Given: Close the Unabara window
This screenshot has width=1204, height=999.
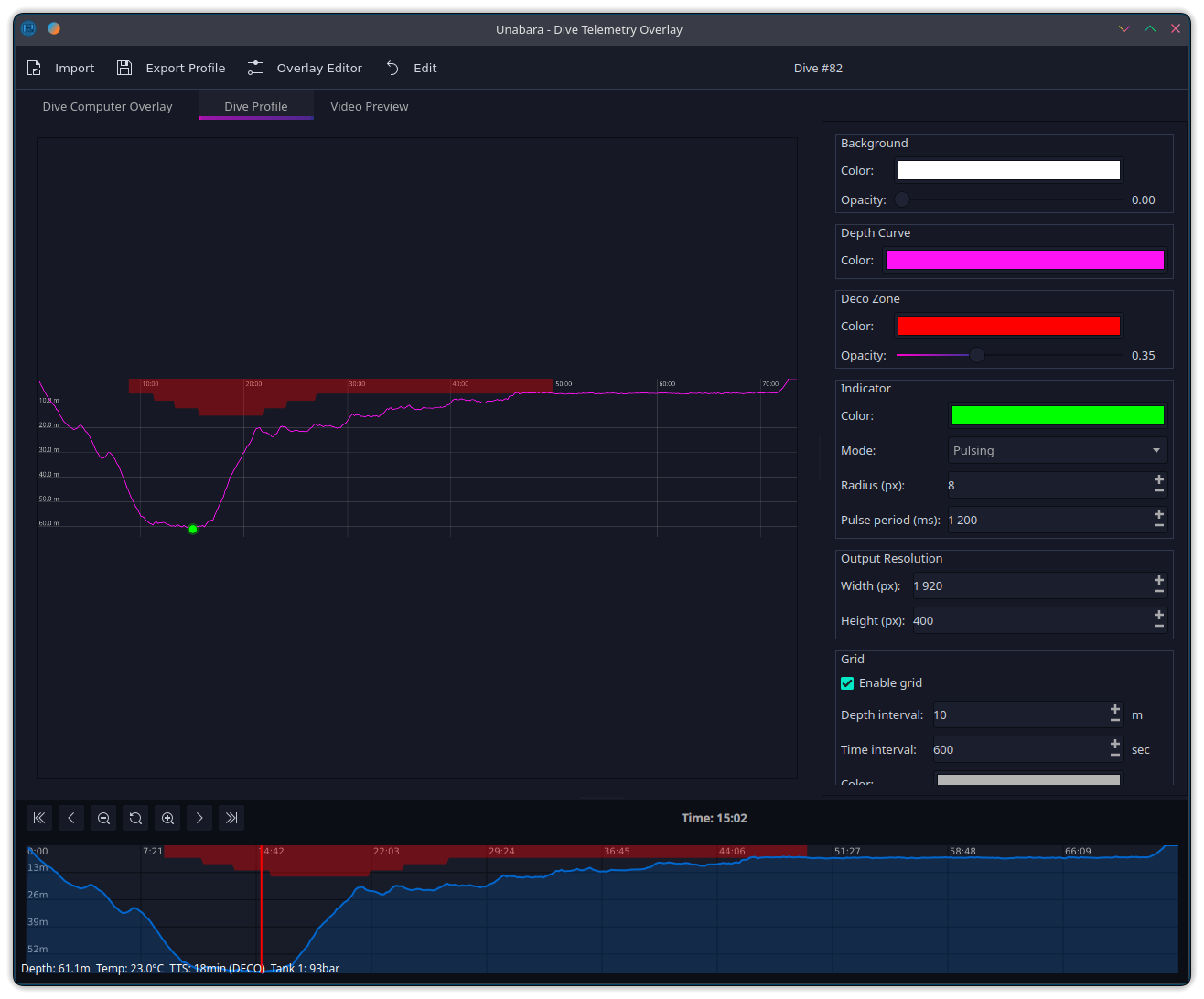Looking at the screenshot, I should [1176, 28].
